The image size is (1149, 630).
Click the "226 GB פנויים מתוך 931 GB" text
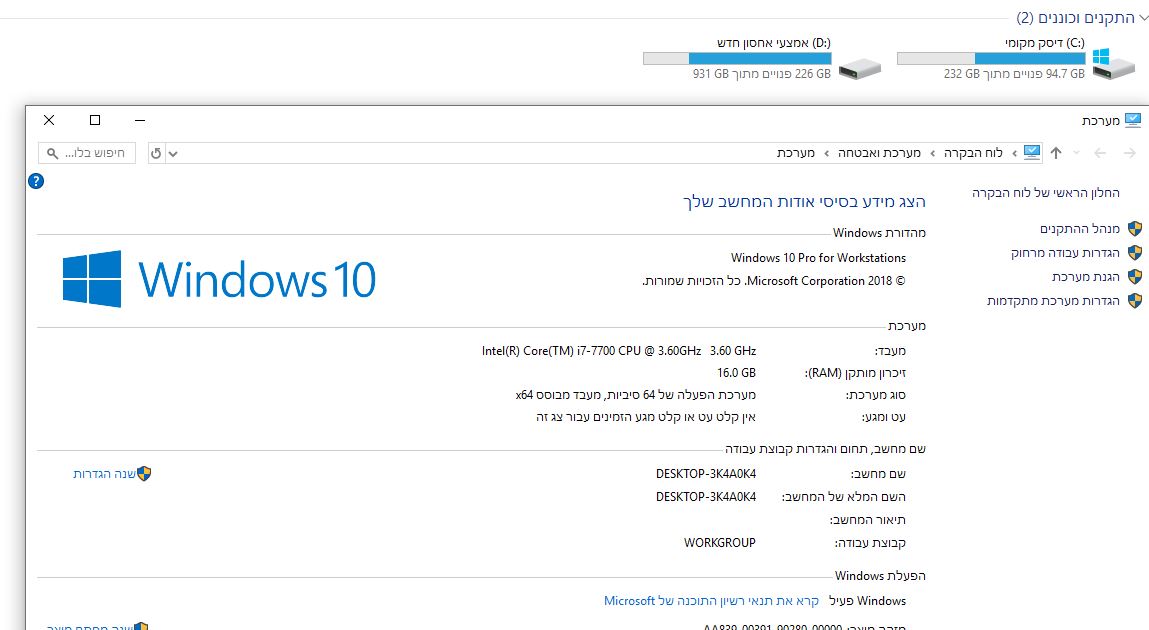pyautogui.click(x=761, y=74)
